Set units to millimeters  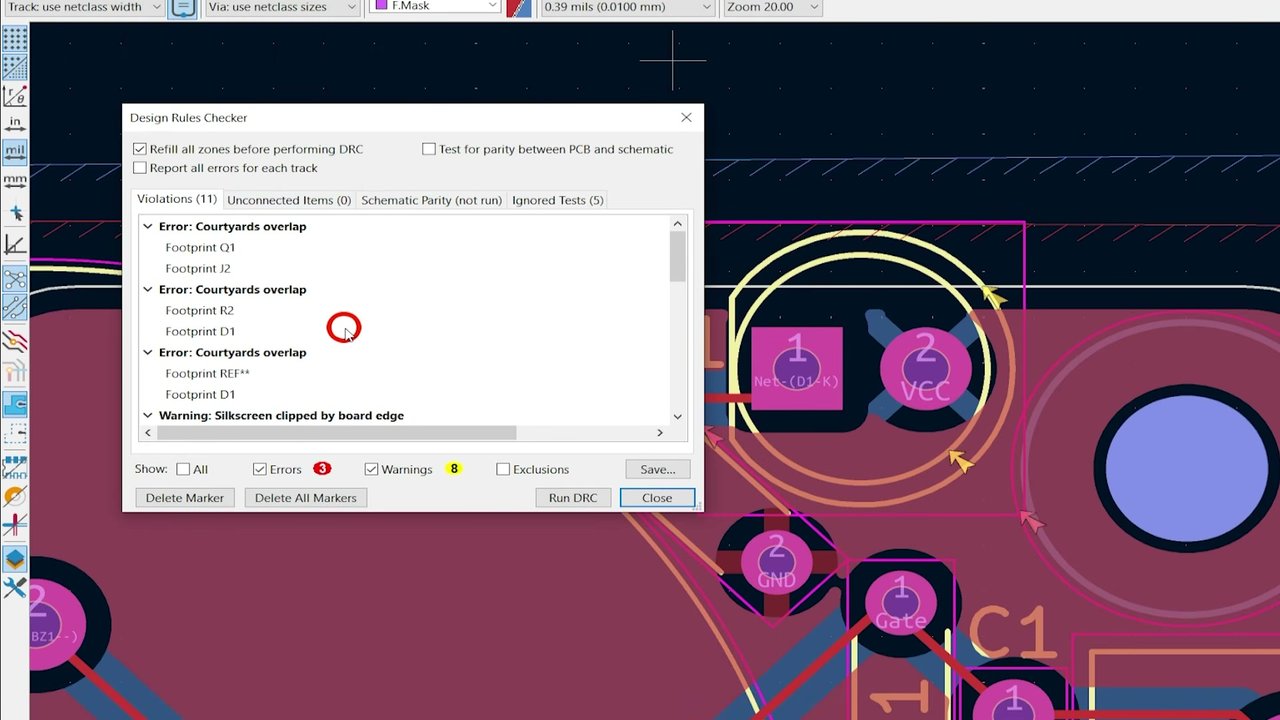click(x=15, y=180)
